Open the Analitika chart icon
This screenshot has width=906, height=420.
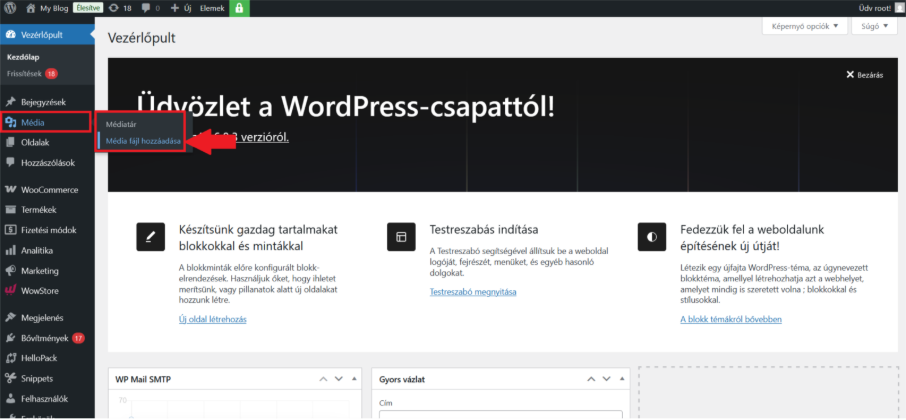pos(10,250)
